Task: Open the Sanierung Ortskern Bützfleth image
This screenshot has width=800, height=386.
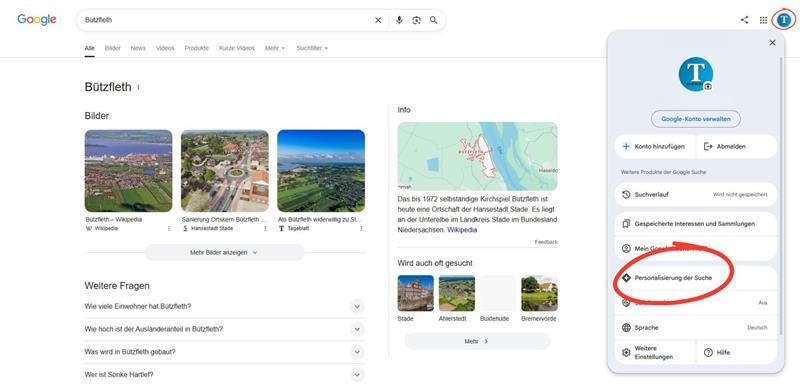Action: pos(224,171)
